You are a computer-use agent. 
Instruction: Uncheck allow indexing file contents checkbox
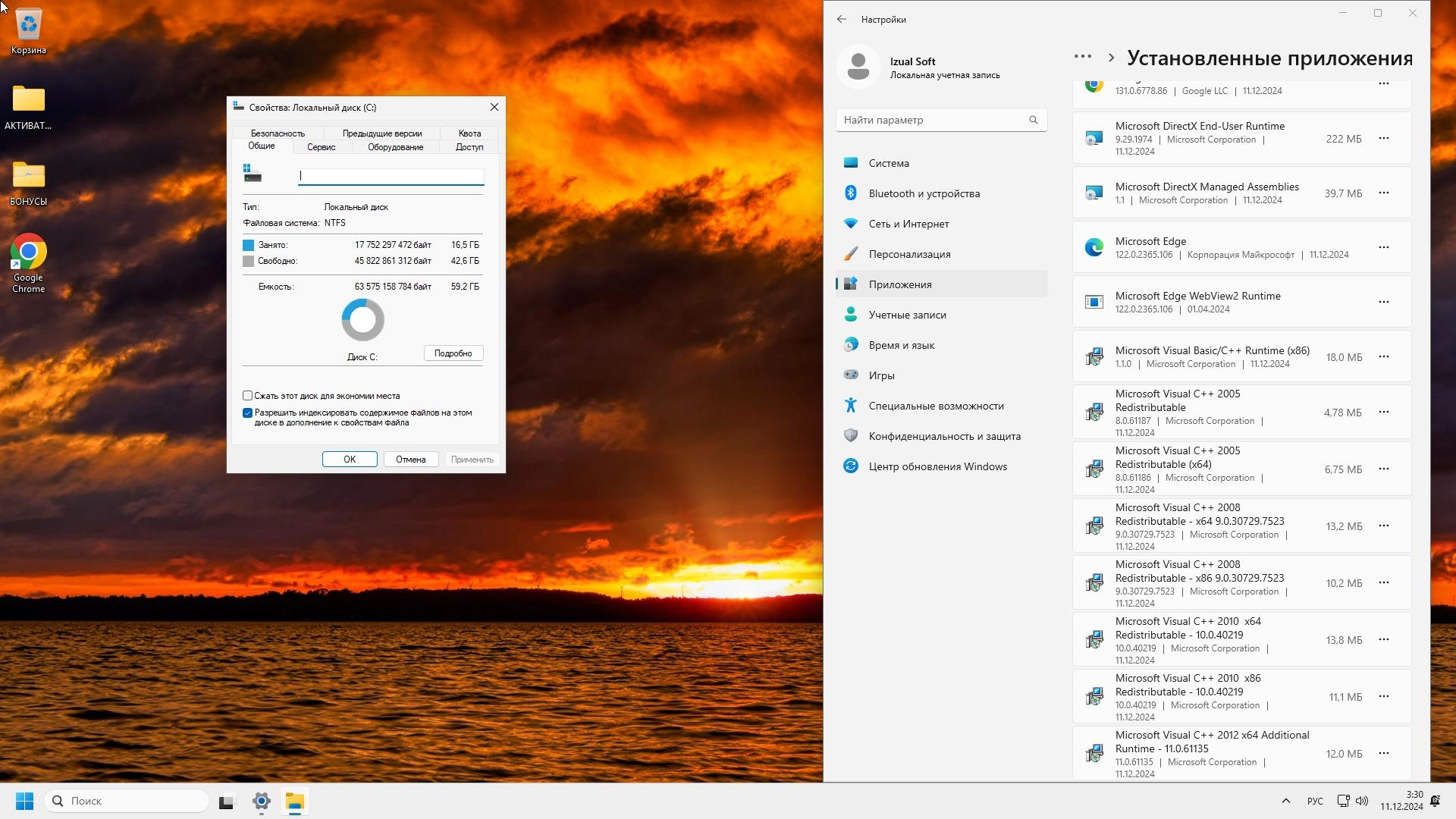tap(247, 413)
